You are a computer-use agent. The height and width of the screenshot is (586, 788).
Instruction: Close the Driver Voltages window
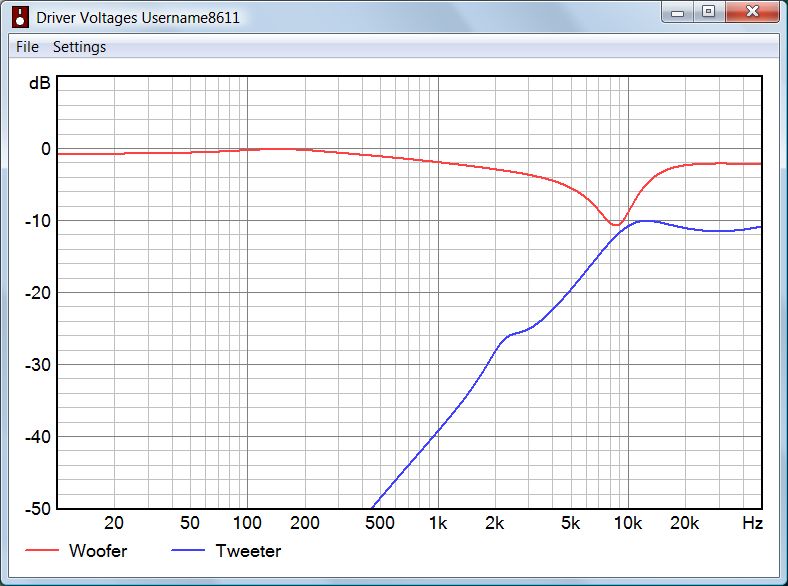point(752,12)
